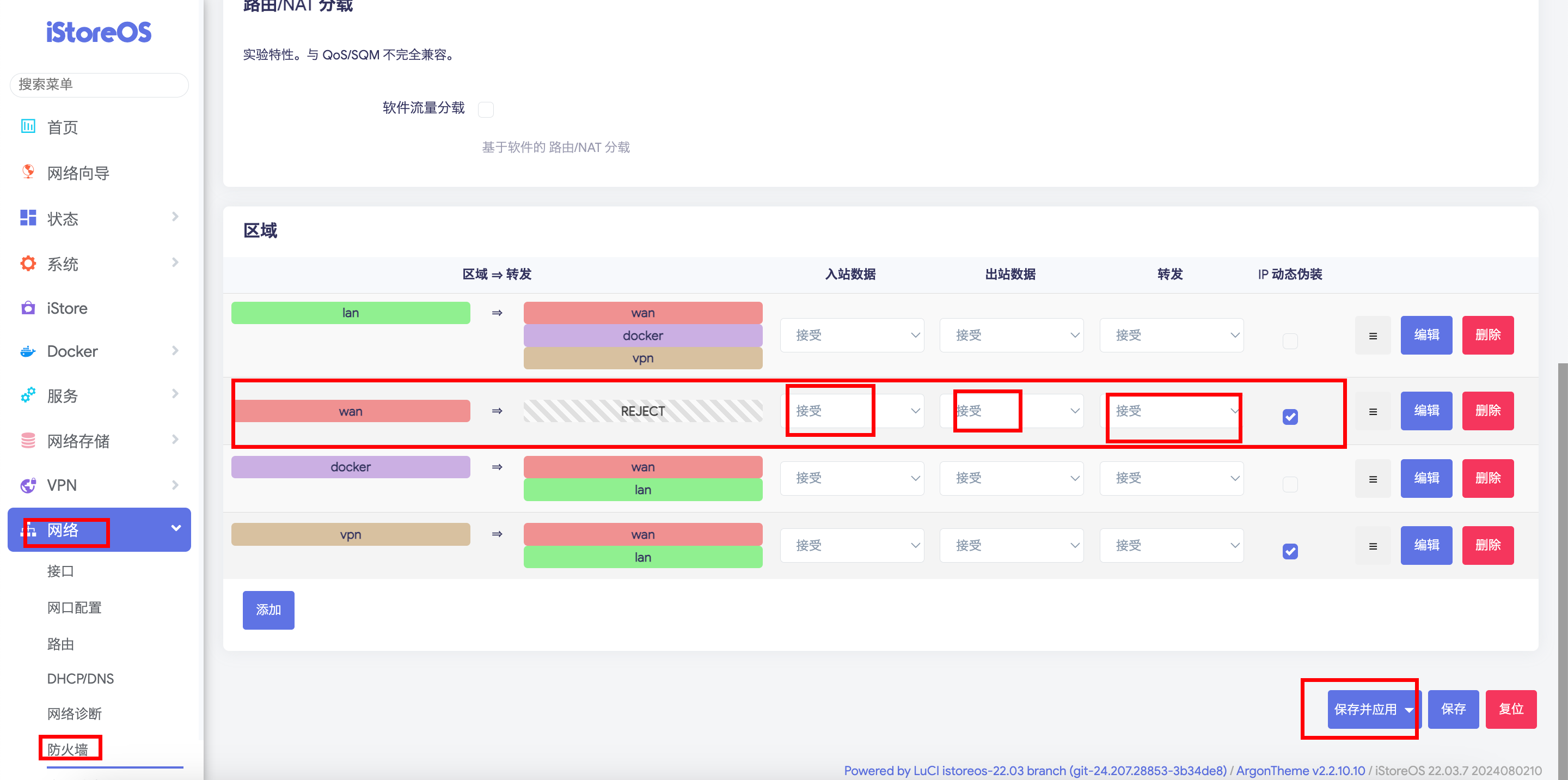Open 网络向导 wizard icon in sidebar
1568x780 pixels.
click(x=28, y=172)
